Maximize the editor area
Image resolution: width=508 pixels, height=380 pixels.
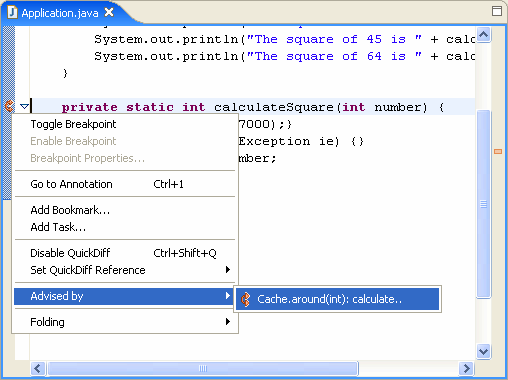click(x=497, y=11)
